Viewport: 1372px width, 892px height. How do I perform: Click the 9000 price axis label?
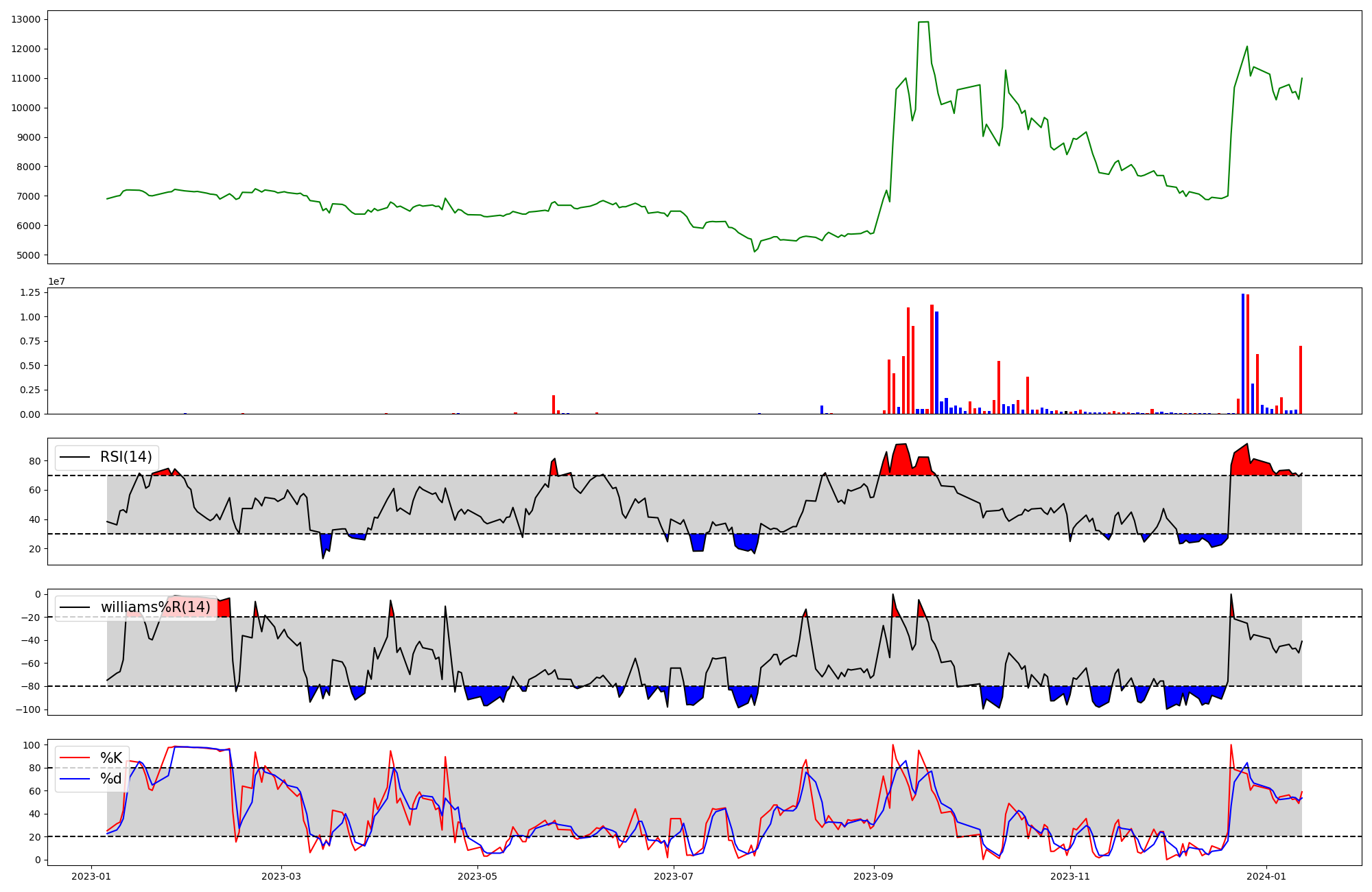point(29,137)
